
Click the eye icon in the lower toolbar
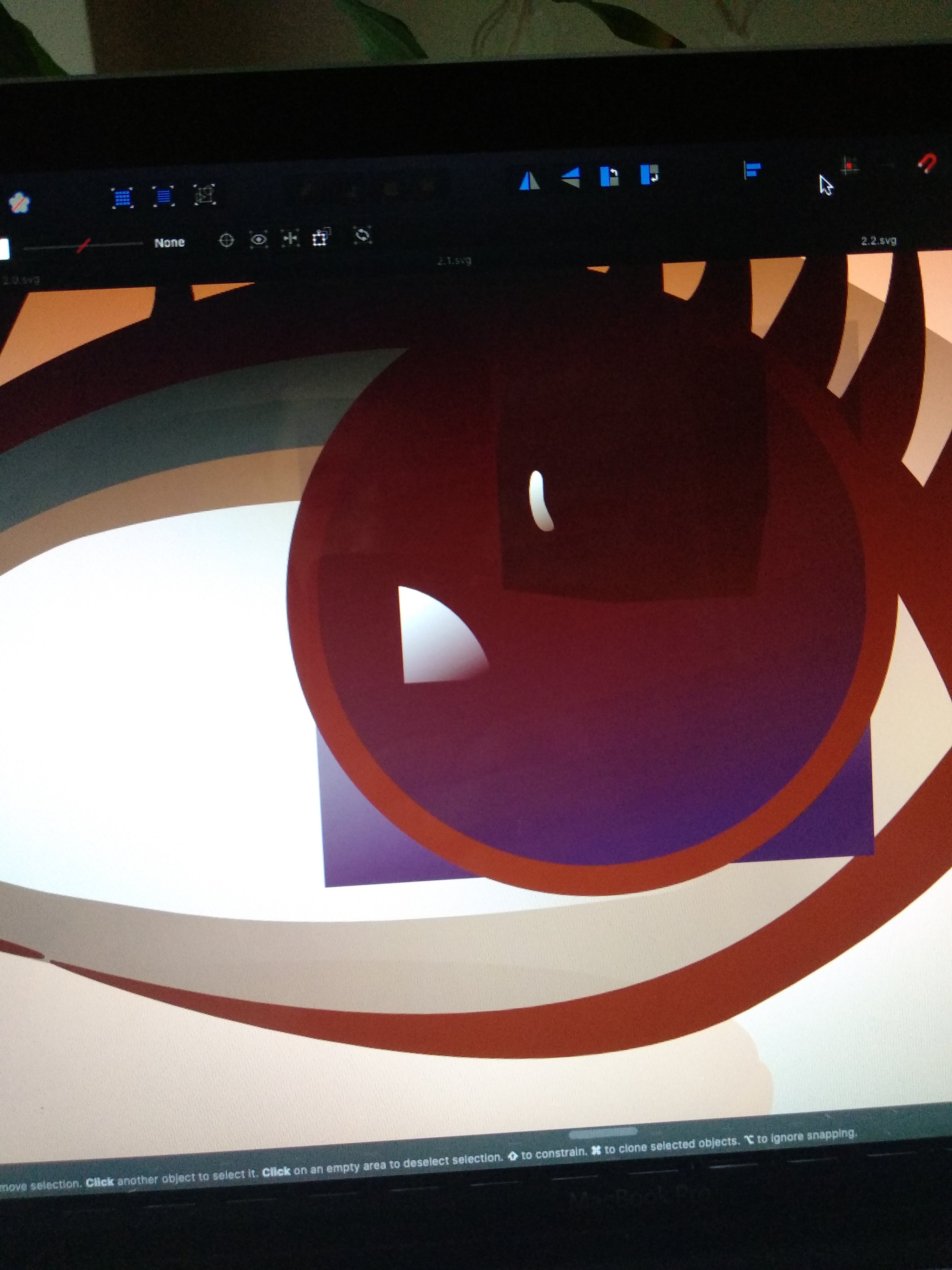point(259,239)
